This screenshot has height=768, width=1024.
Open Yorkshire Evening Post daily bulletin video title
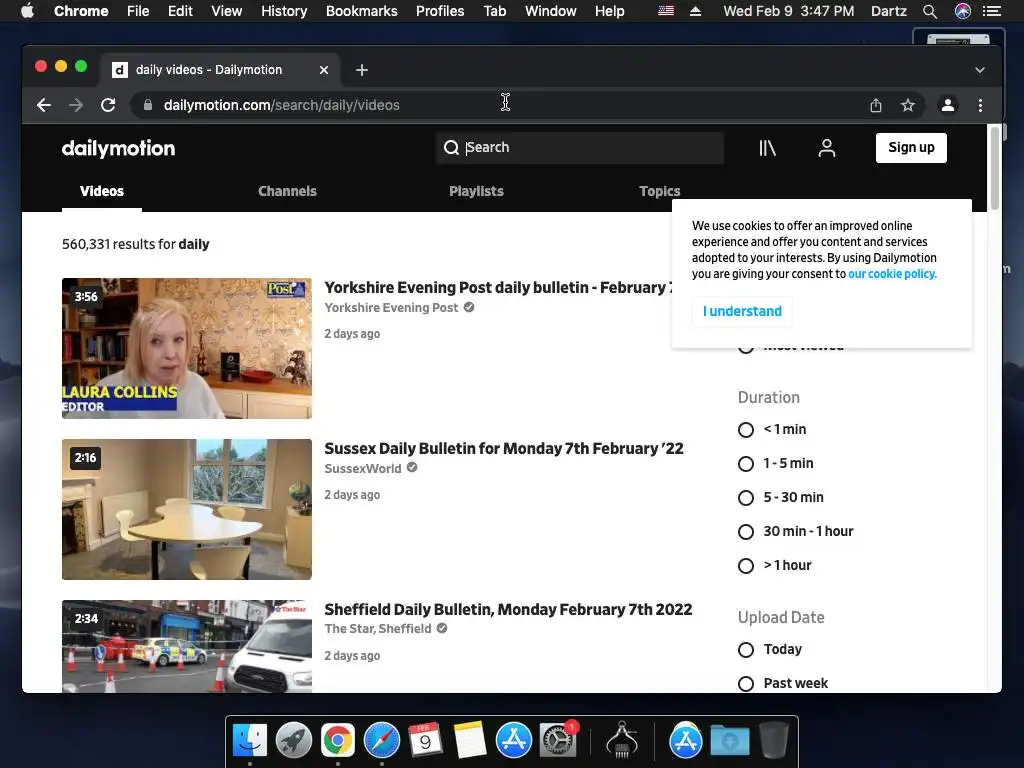coord(498,288)
